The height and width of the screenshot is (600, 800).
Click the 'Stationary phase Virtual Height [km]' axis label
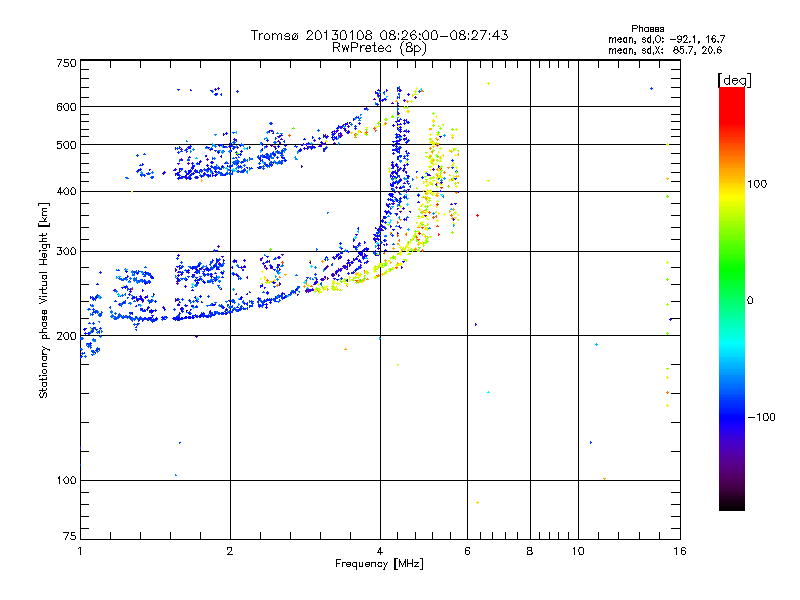tap(44, 300)
